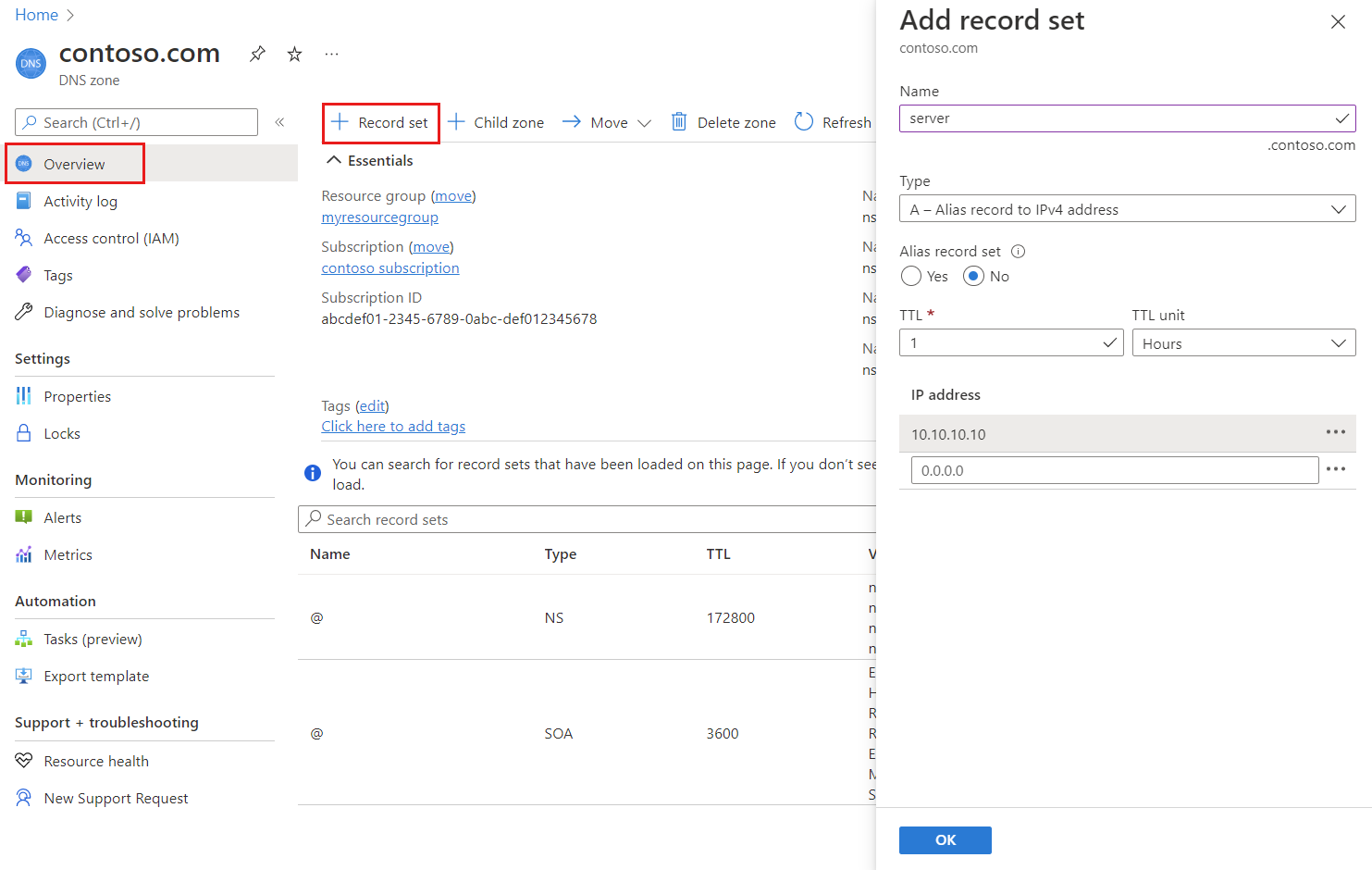The width and height of the screenshot is (1372, 870).
Task: Collapse the left sidebar menu
Action: click(279, 122)
